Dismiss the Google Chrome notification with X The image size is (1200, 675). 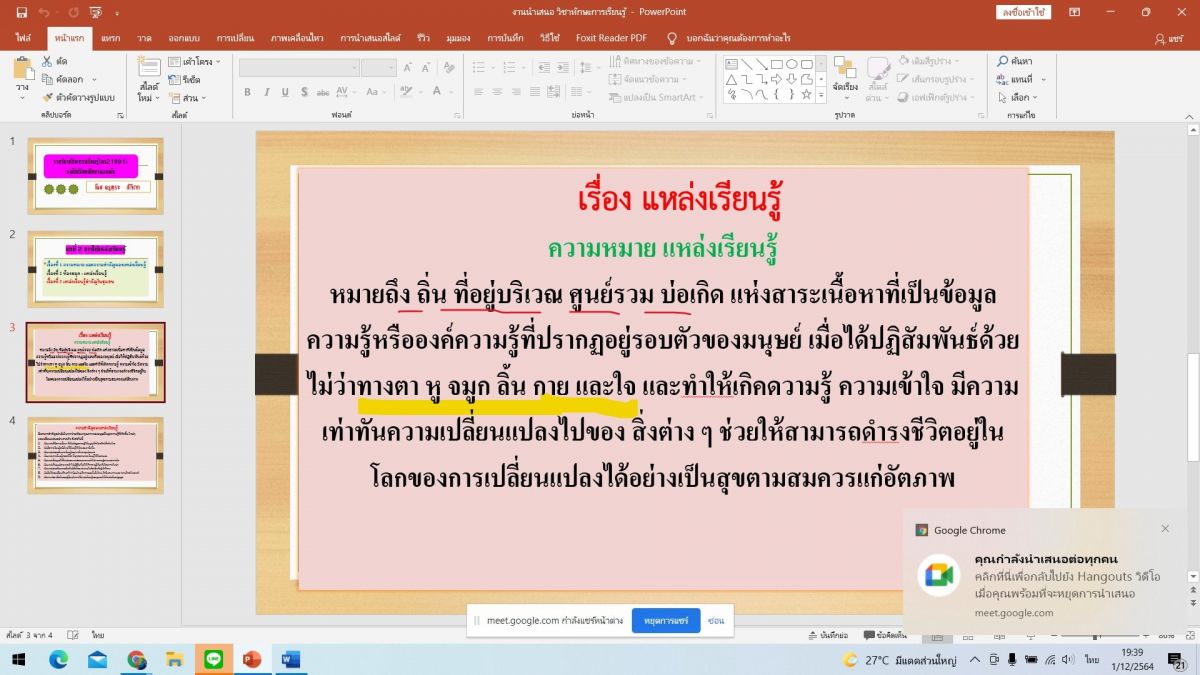(1165, 529)
